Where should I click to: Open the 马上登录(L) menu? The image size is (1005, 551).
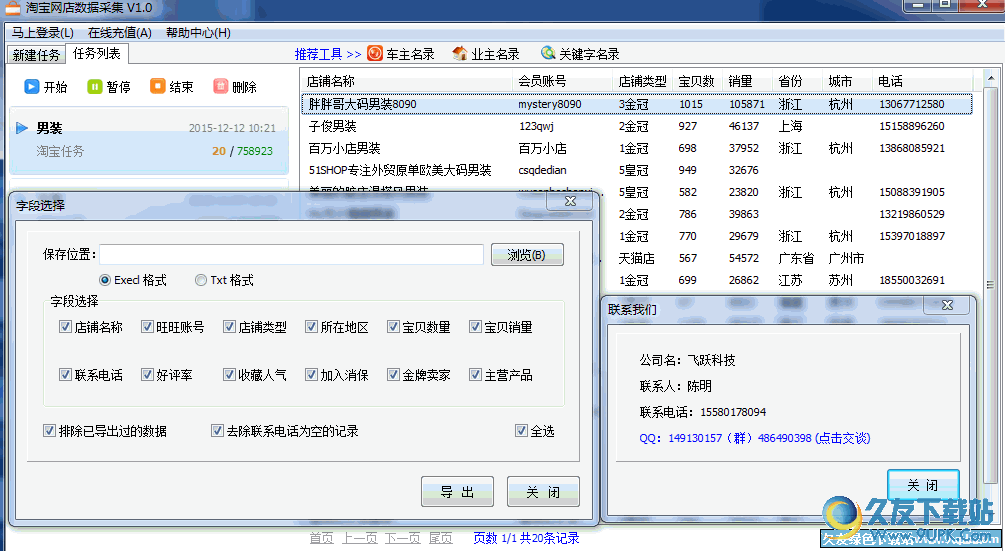(x=43, y=33)
